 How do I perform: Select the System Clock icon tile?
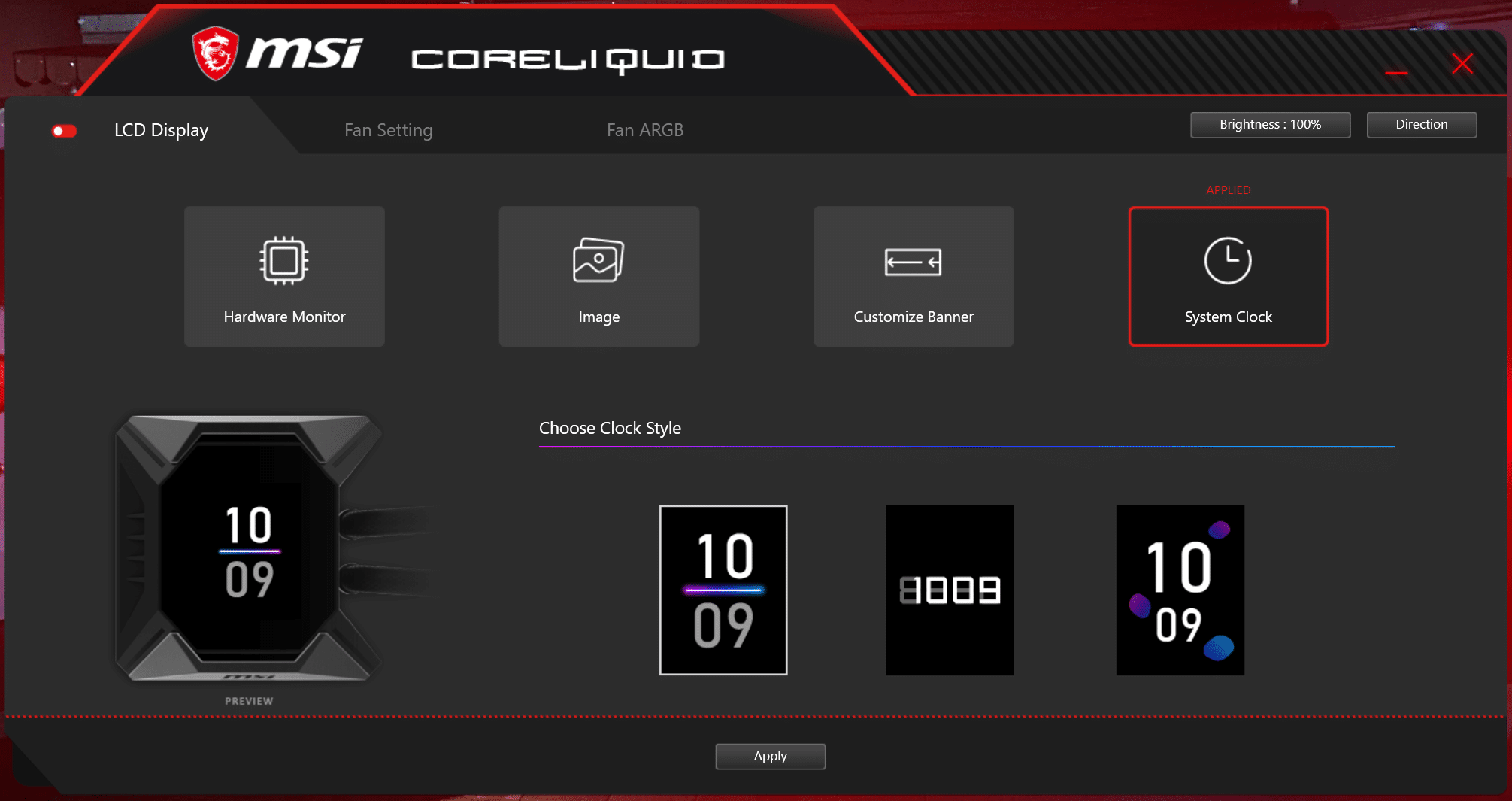[1228, 276]
